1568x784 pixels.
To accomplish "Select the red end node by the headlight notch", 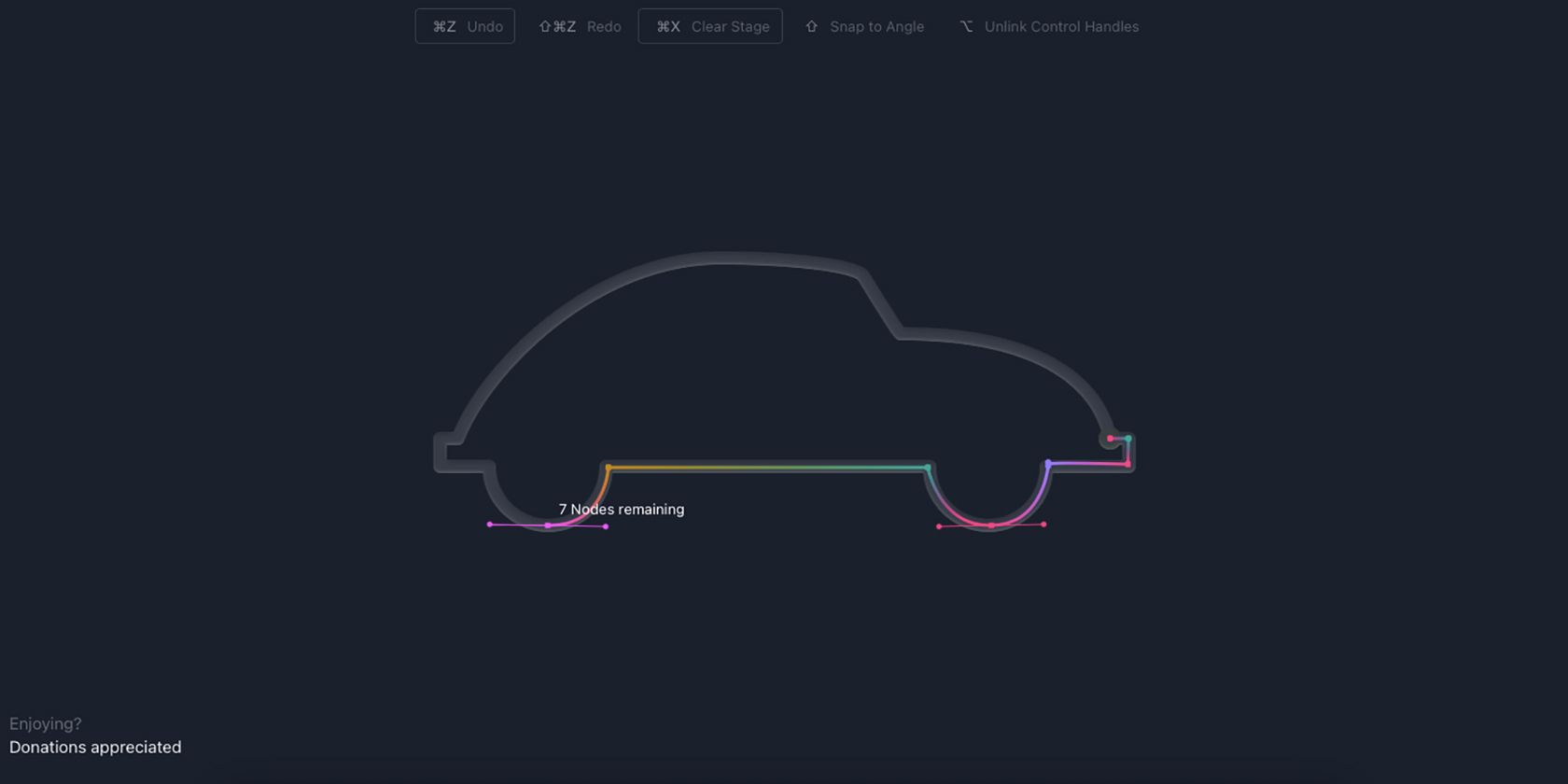I will (x=1110, y=438).
